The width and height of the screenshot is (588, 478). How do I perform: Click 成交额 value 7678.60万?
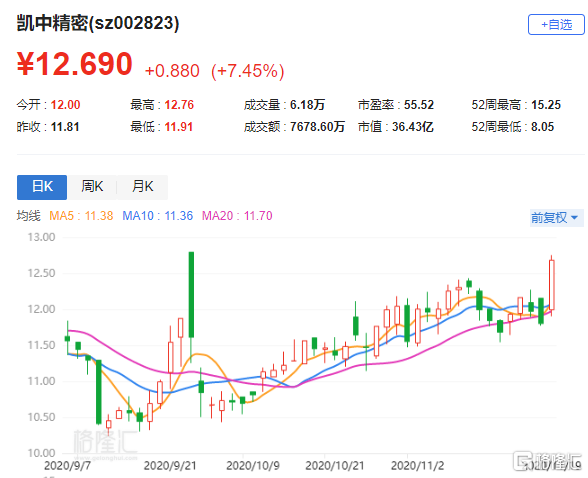(x=317, y=127)
